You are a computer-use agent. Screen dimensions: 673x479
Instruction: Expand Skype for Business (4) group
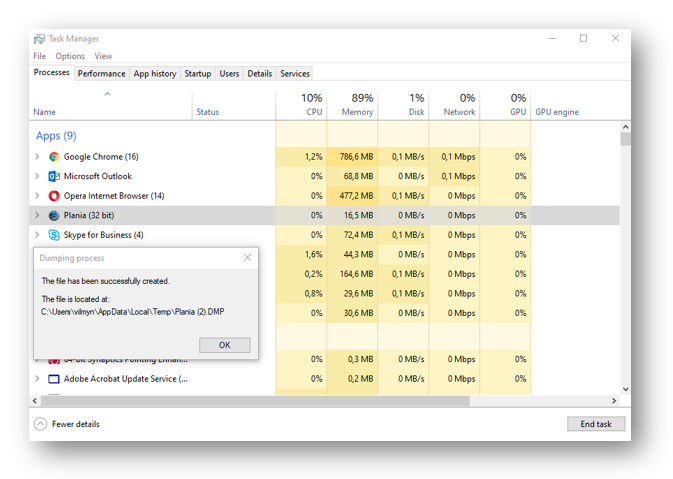point(37,235)
